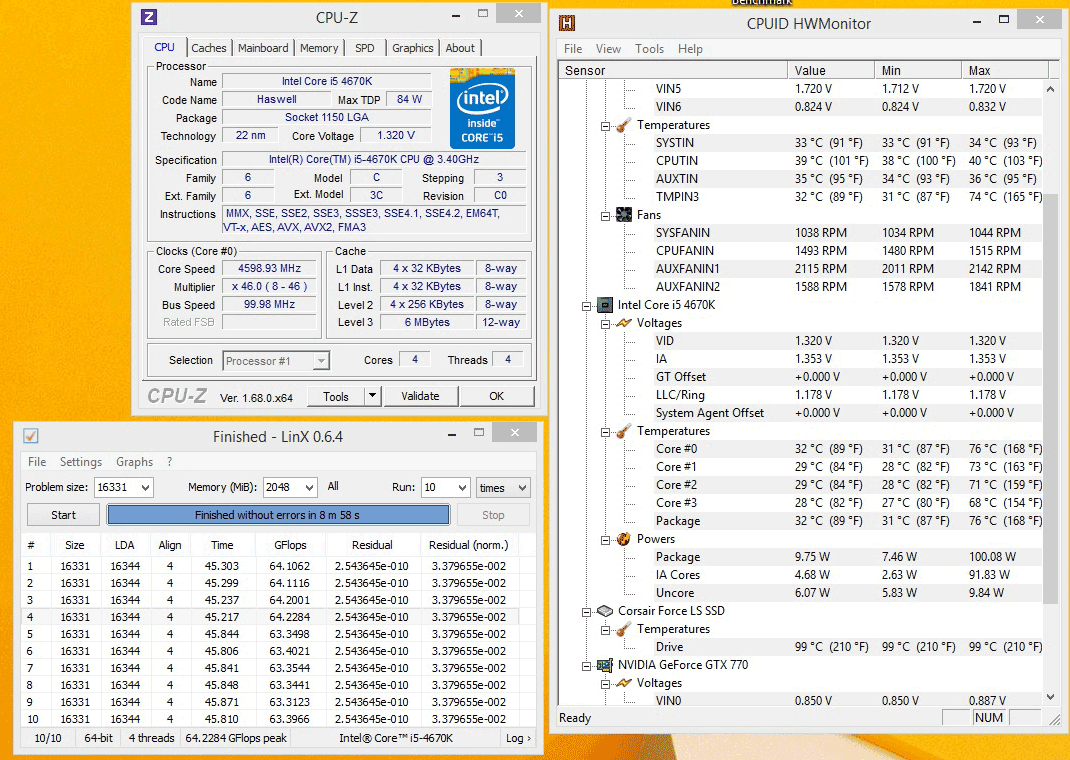Click the NVIDIA GeForce GTX 770 card icon

pyautogui.click(x=604, y=665)
